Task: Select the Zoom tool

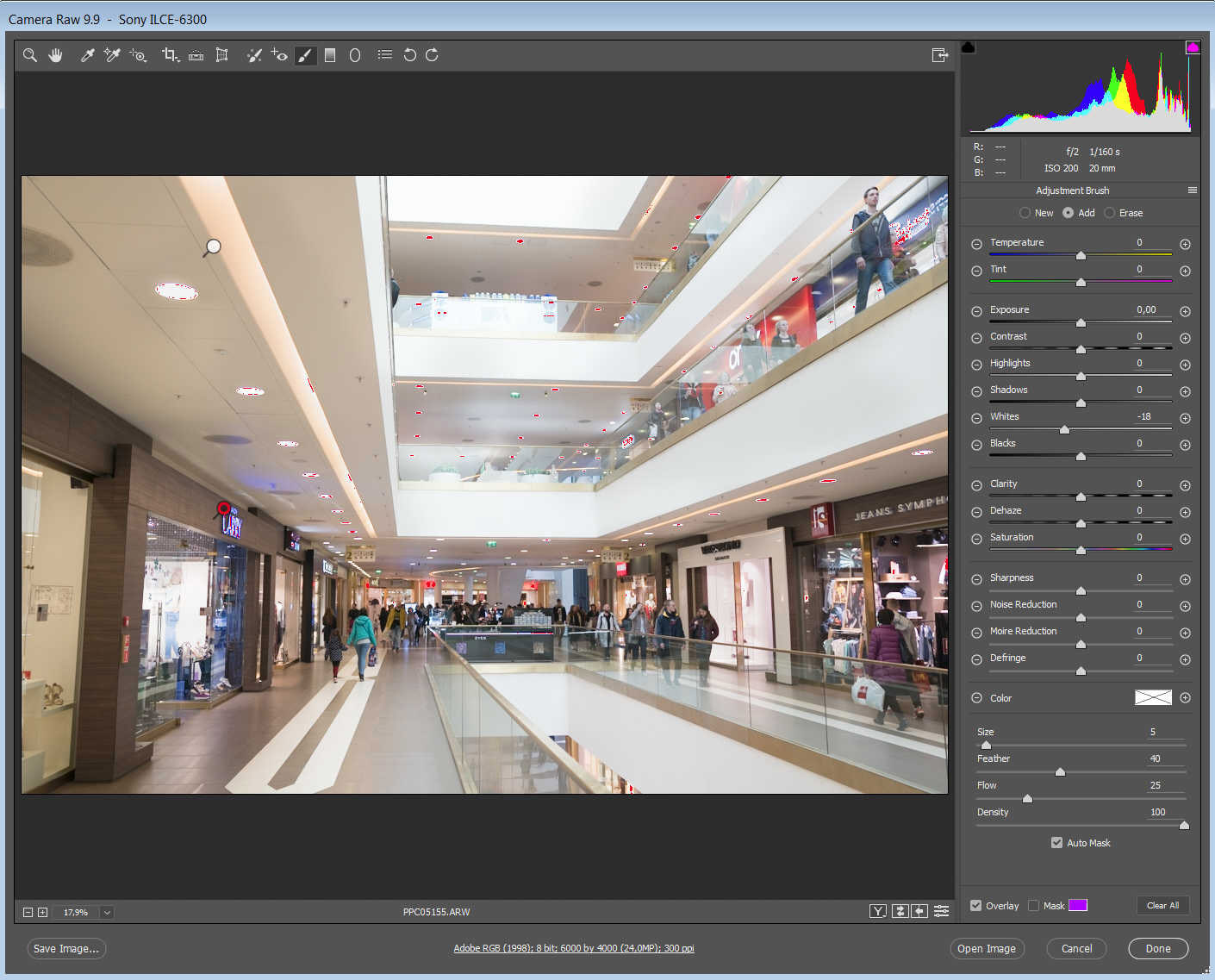Action: [30, 55]
